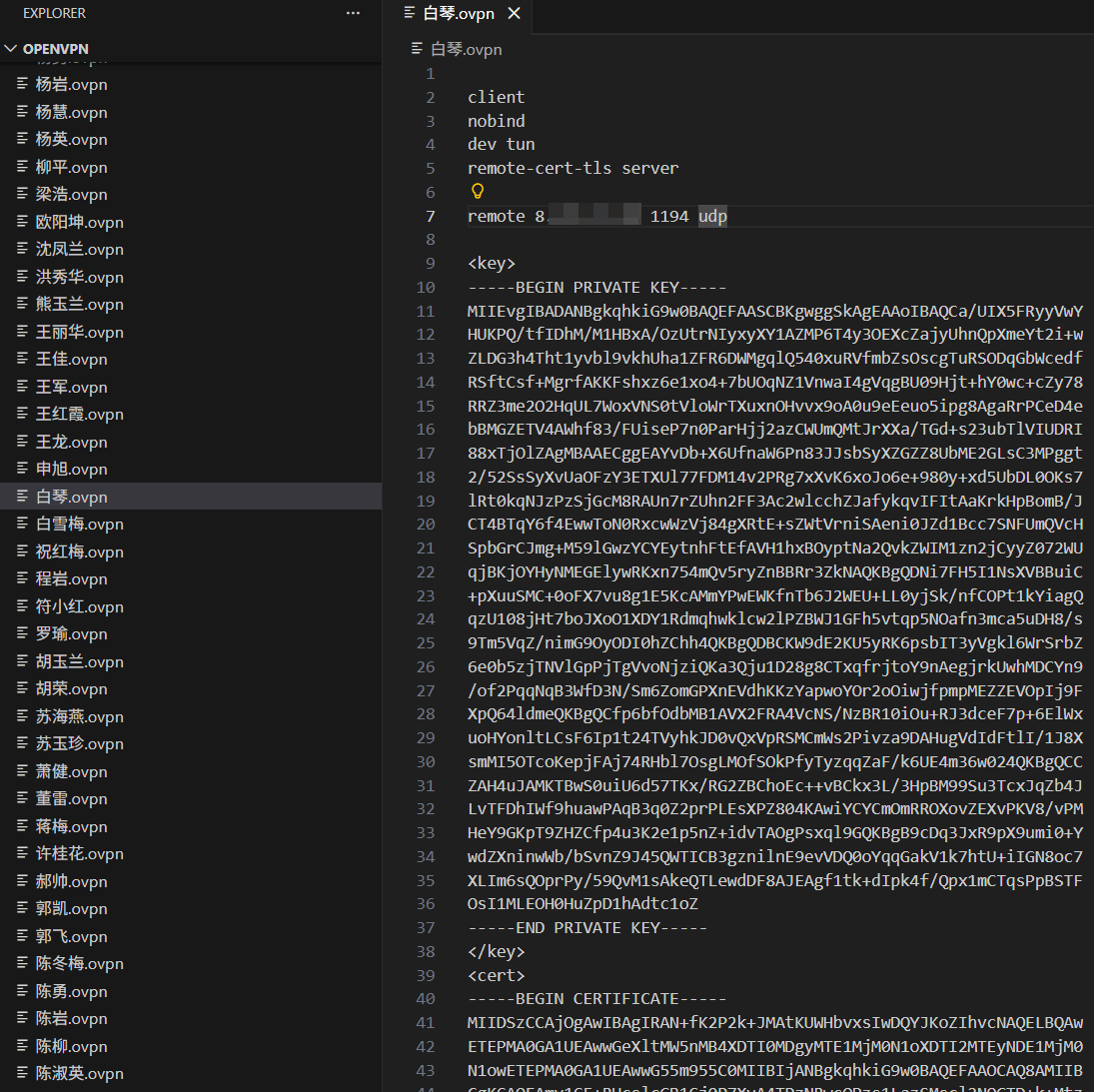The image size is (1094, 1092).
Task: Click the file icon beside 欧阳坤.ovpn
Action: coord(23,222)
